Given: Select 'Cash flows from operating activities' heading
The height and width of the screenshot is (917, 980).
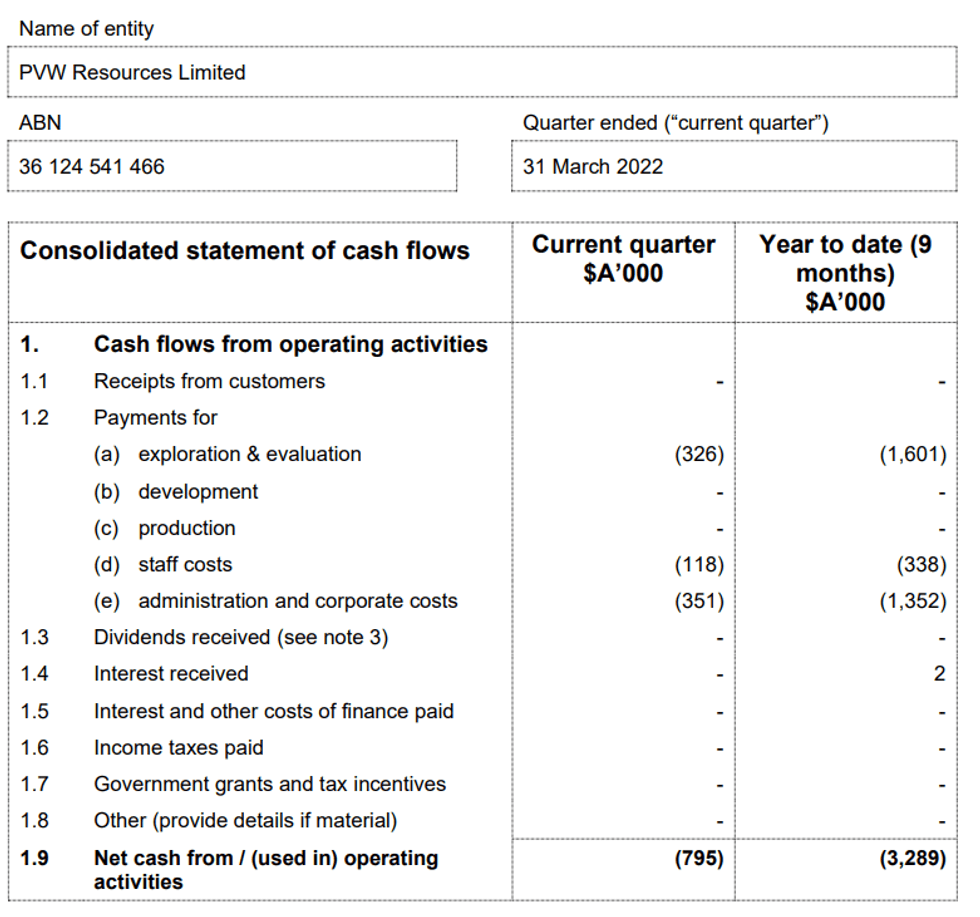Looking at the screenshot, I should [x=291, y=344].
